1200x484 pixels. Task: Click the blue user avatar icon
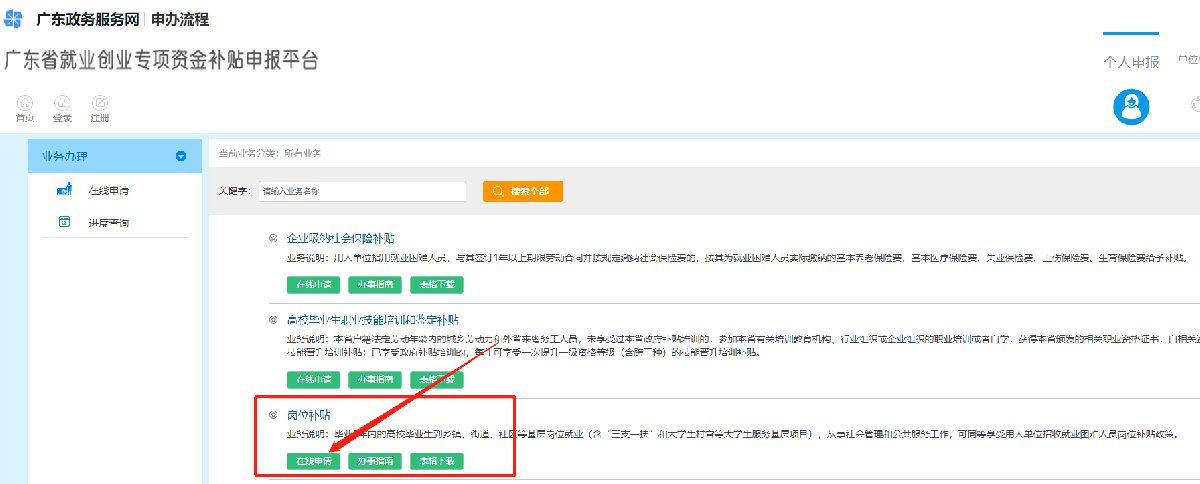point(1131,108)
